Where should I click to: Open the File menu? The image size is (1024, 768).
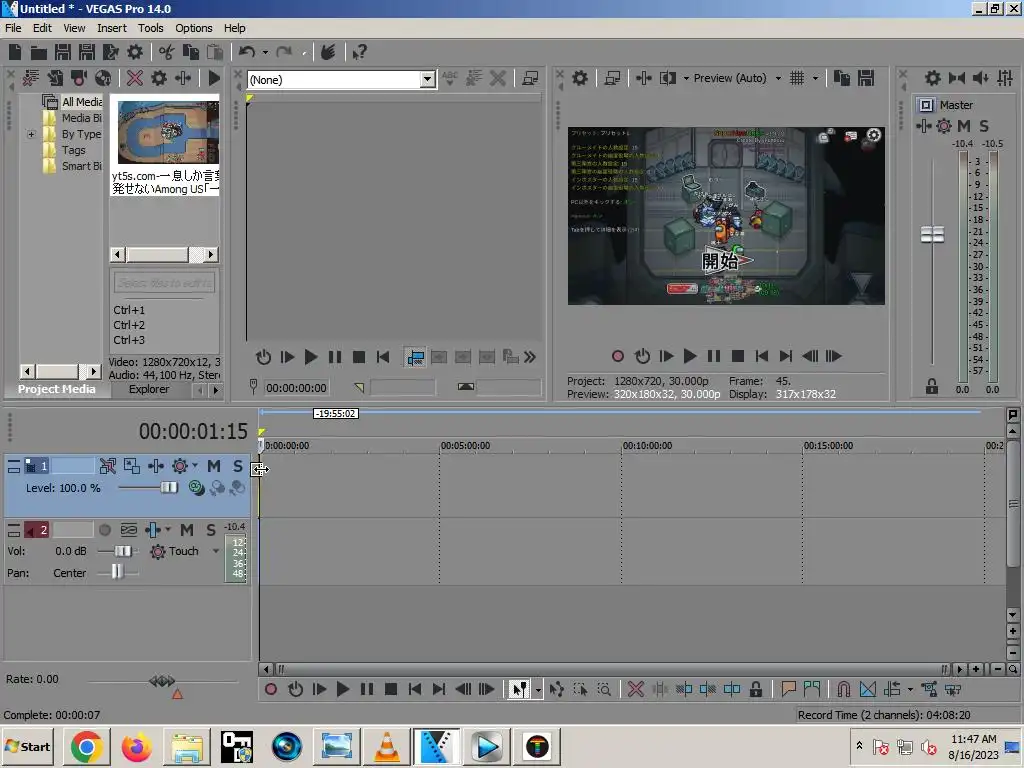(x=13, y=28)
